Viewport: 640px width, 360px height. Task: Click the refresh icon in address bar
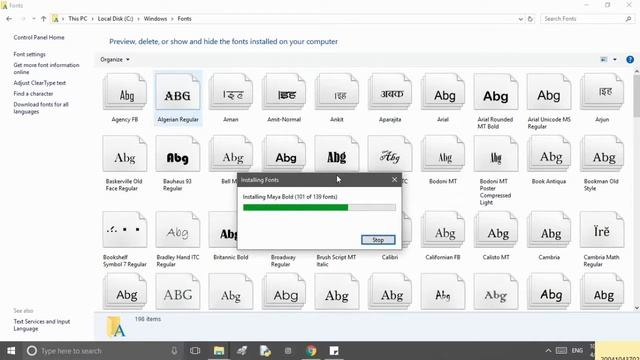point(530,19)
